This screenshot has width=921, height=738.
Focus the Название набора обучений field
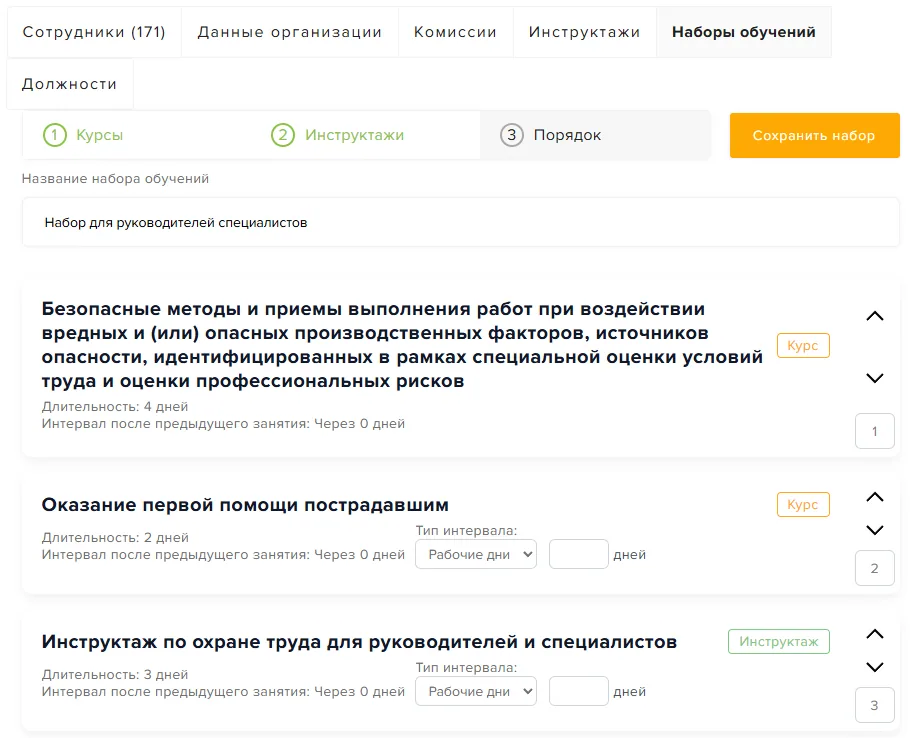pos(460,222)
